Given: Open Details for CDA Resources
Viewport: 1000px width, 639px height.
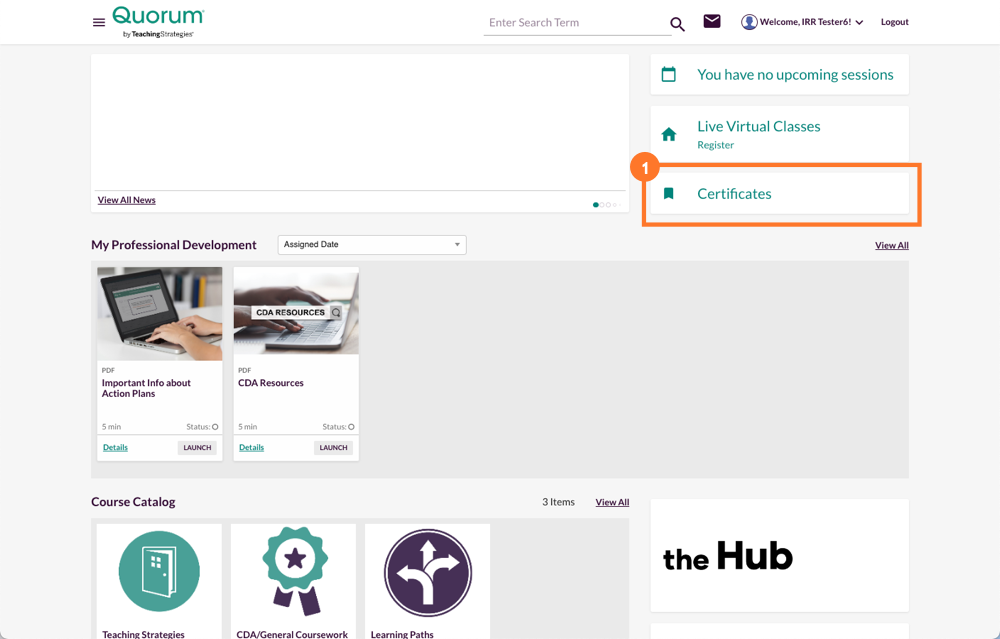Looking at the screenshot, I should click(x=251, y=447).
